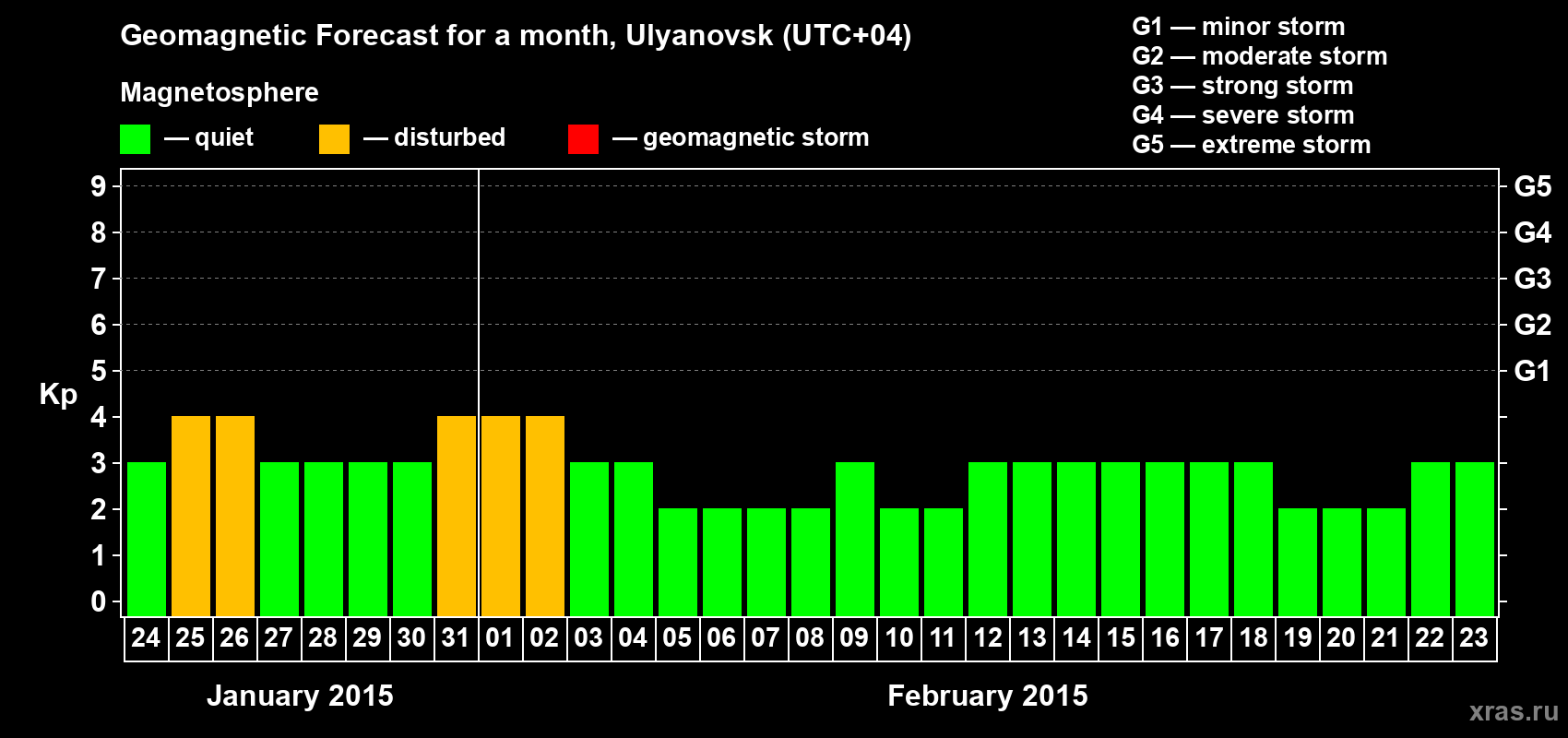Select the orange bar for January 31
1568x738 pixels.
pos(457,516)
